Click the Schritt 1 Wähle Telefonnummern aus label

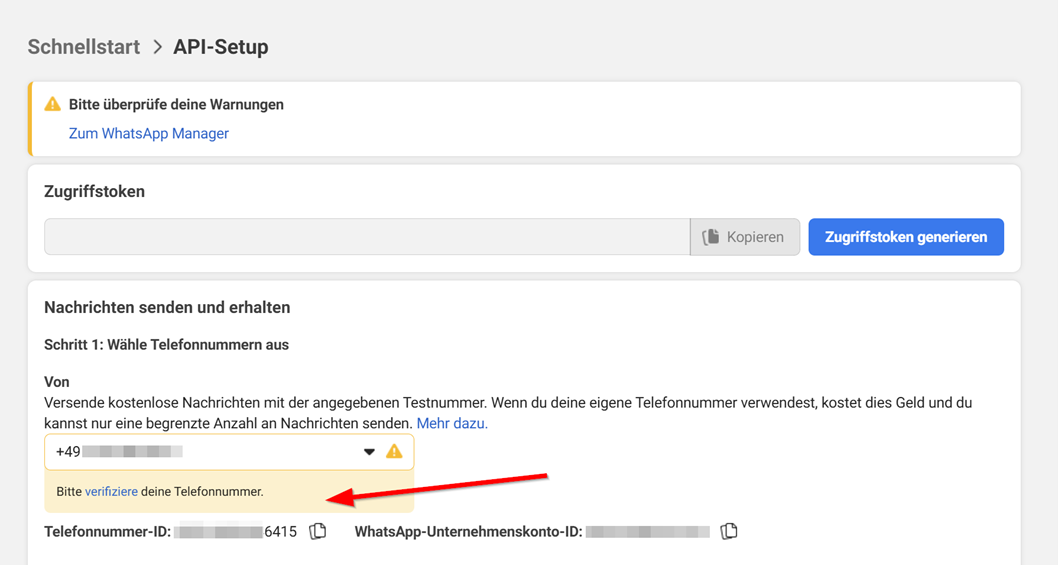(166, 345)
